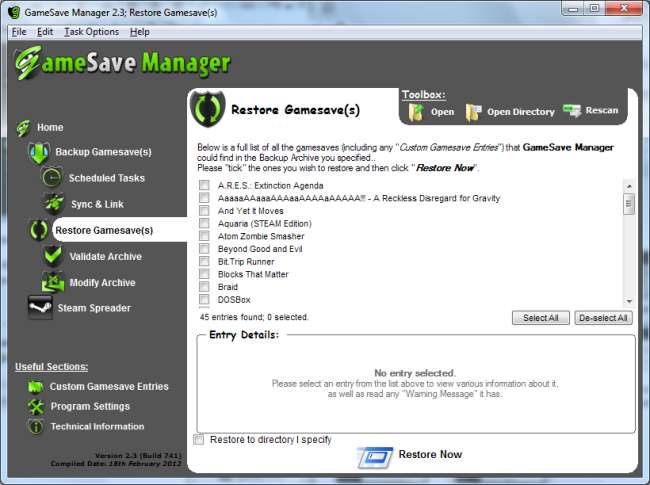The image size is (650, 485).
Task: Go to Home section
Action: point(50,127)
